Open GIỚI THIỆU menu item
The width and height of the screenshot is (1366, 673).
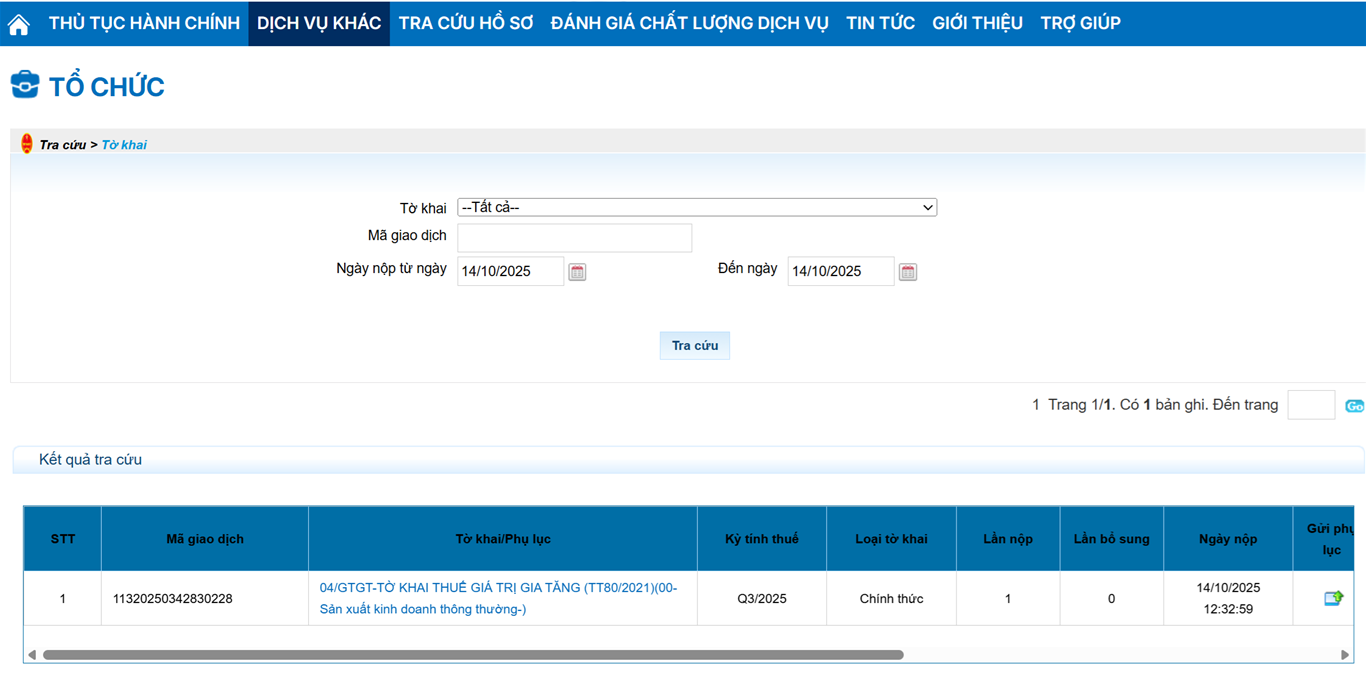(x=977, y=23)
